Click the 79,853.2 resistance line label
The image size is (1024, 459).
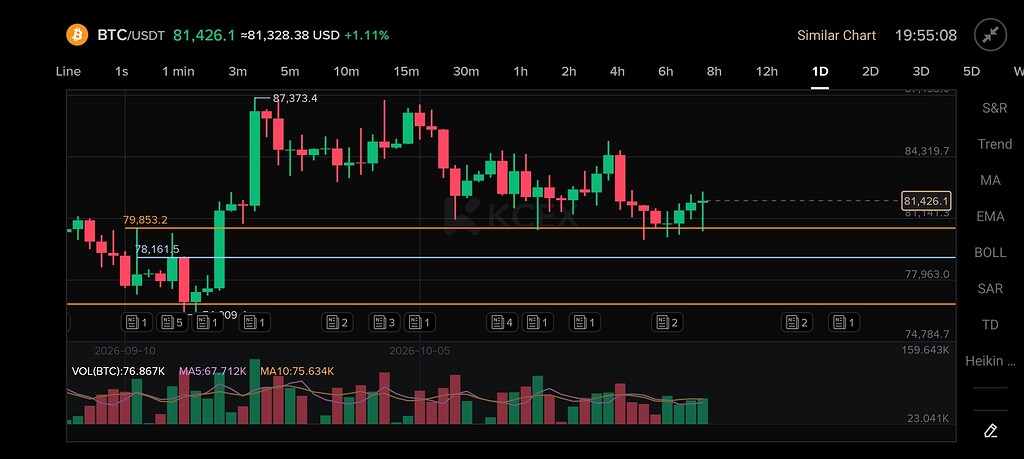[145, 221]
